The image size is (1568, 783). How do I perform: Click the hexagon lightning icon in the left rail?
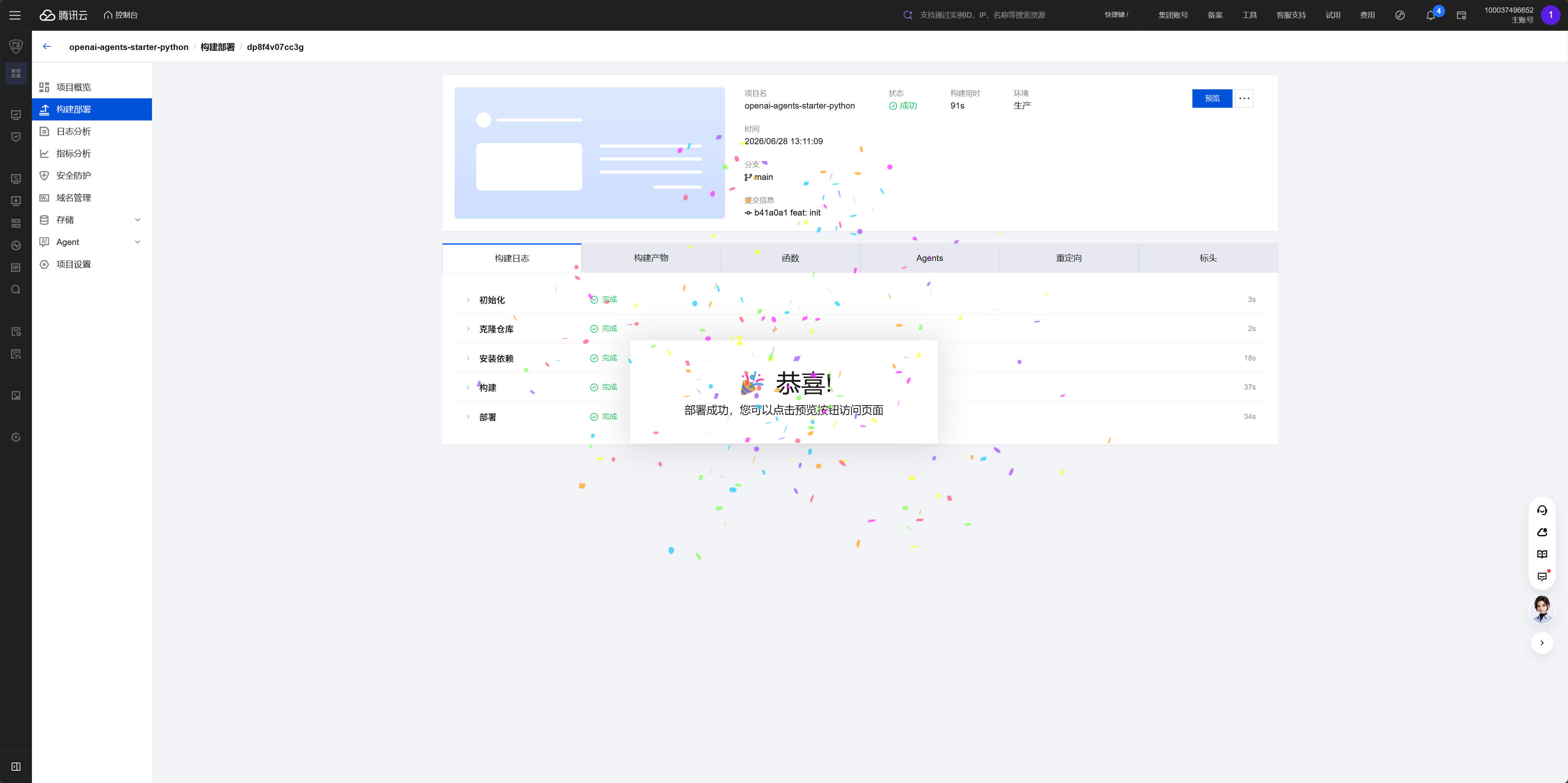16,437
